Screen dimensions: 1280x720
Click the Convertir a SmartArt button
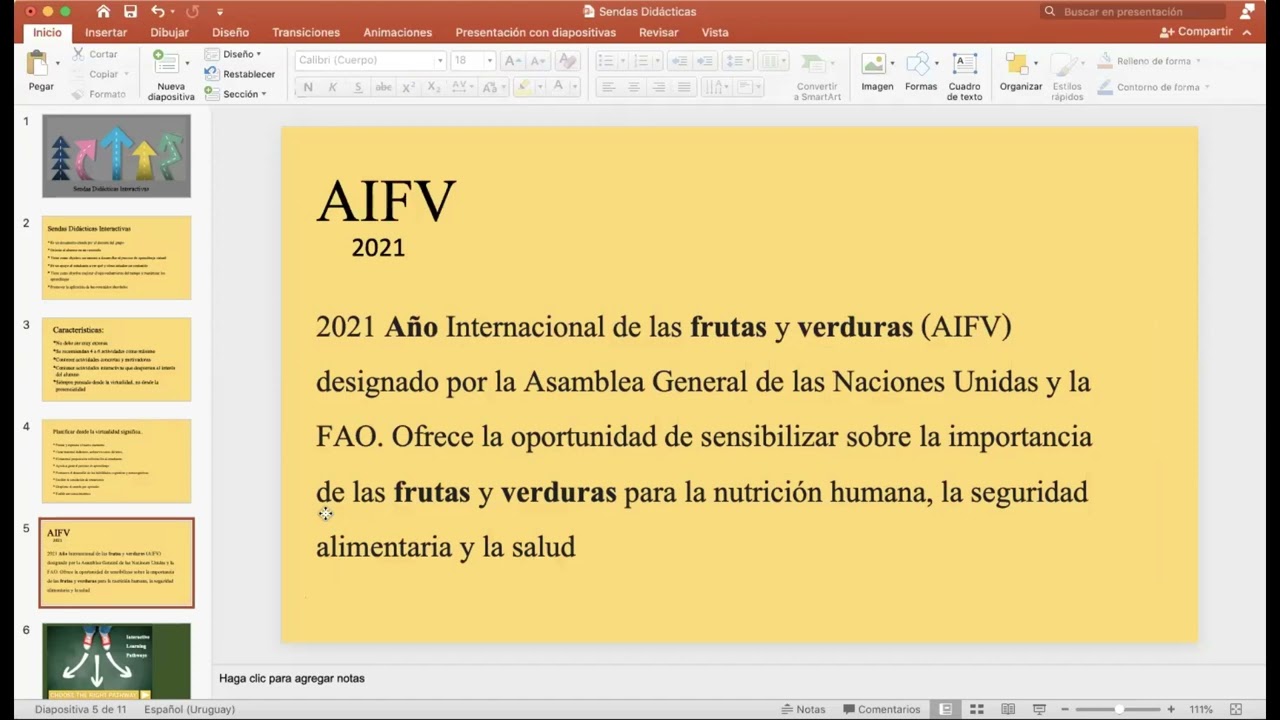coord(818,75)
